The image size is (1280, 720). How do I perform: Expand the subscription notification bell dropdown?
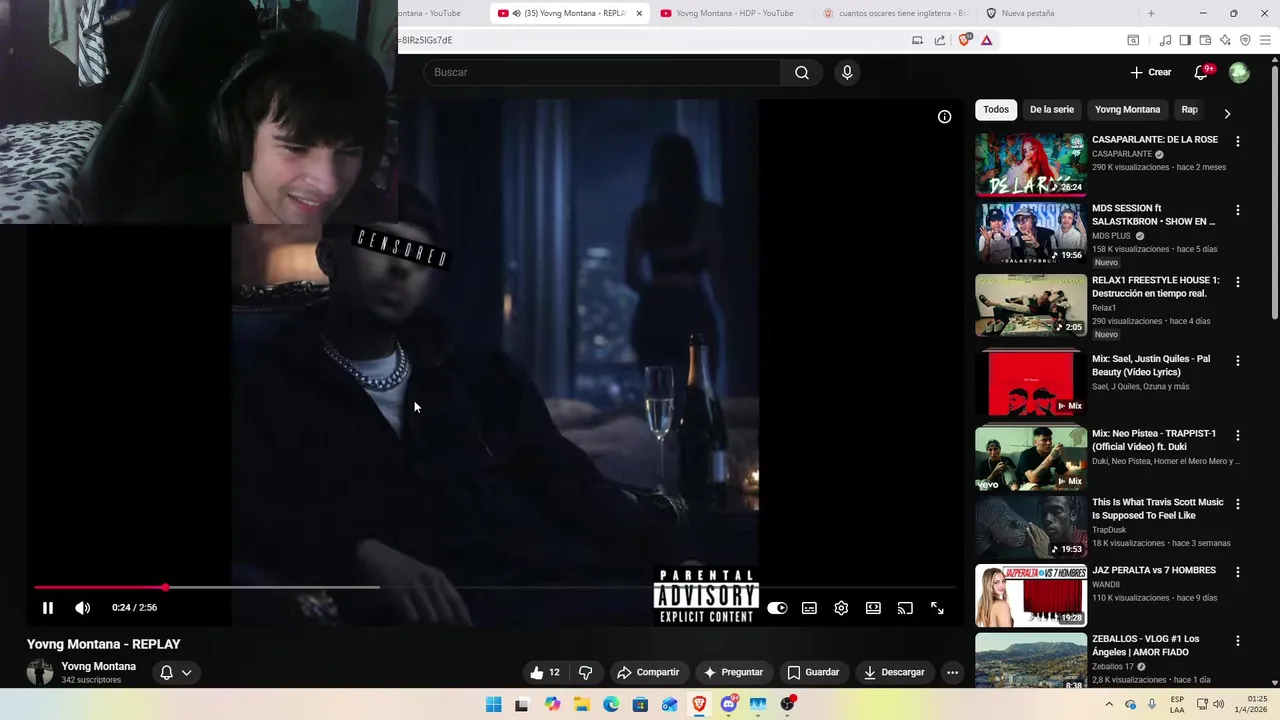176,672
